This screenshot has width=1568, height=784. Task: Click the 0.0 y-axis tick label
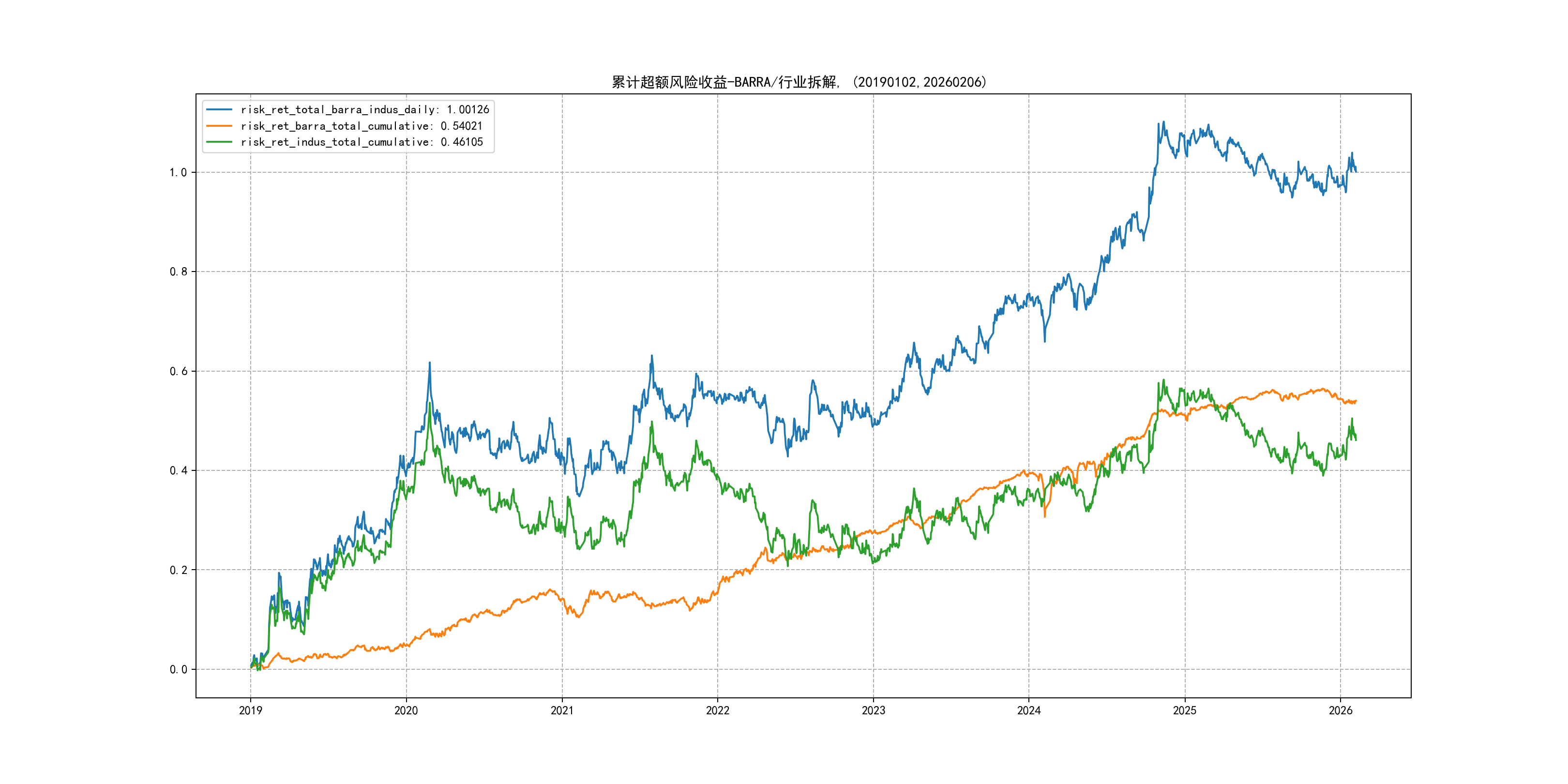click(178, 670)
